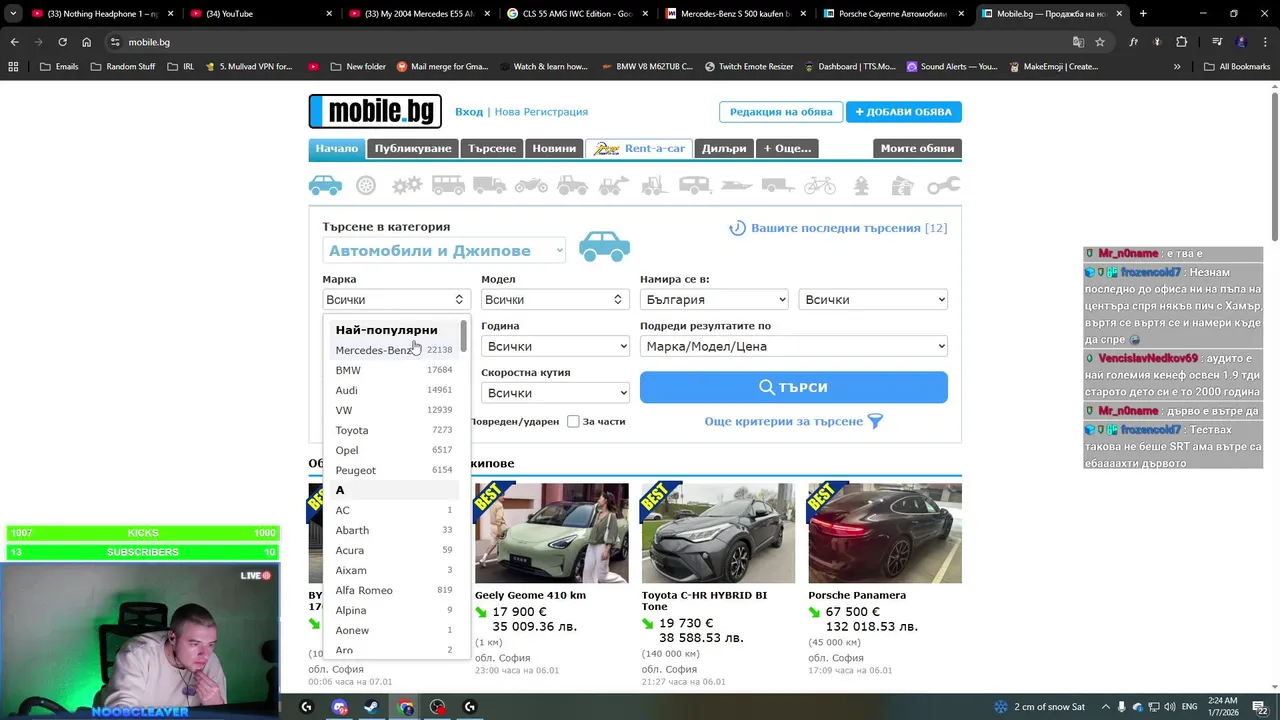Open the Porsche Panamera listing thumbnail

[x=885, y=533]
